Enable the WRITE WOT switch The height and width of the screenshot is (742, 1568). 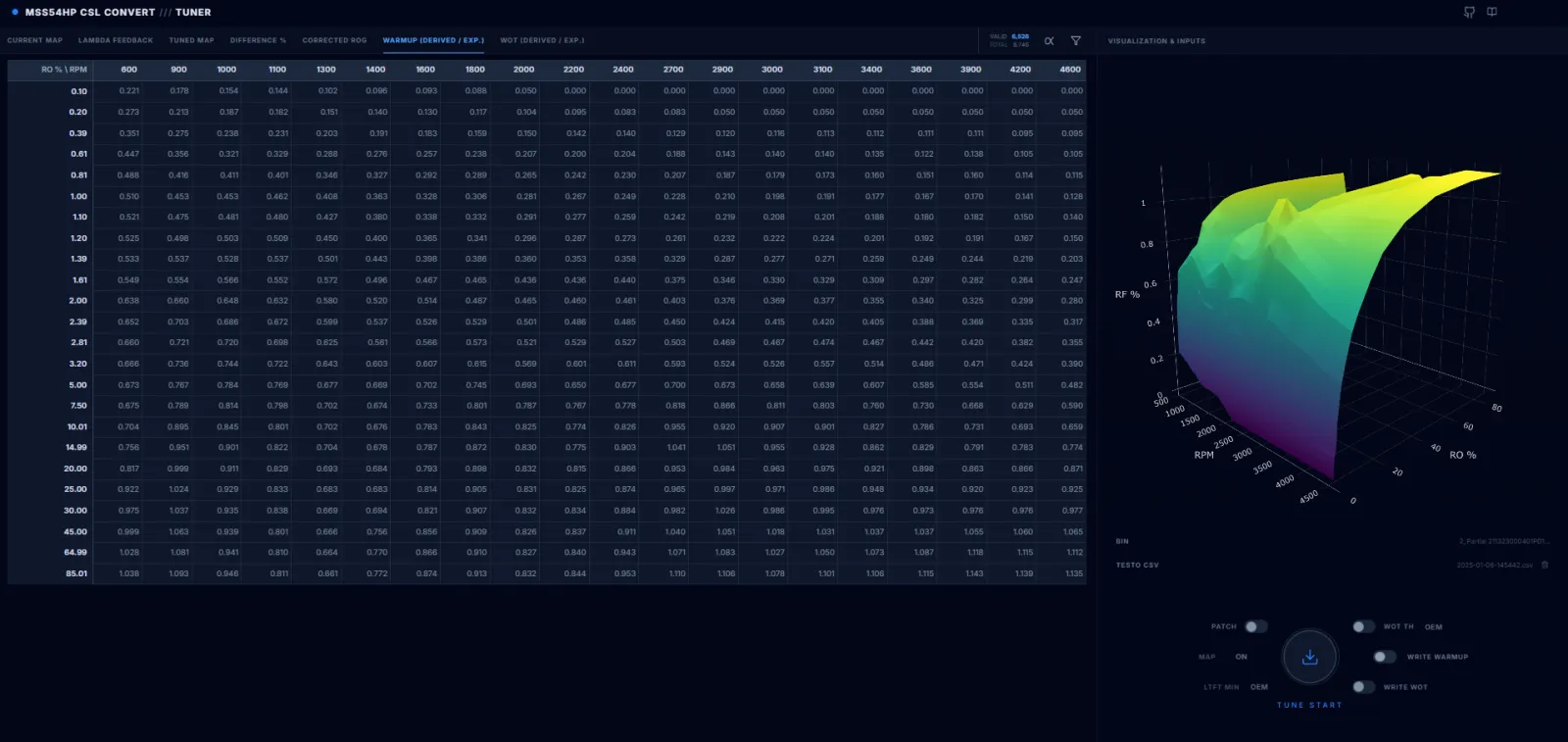point(1363,687)
